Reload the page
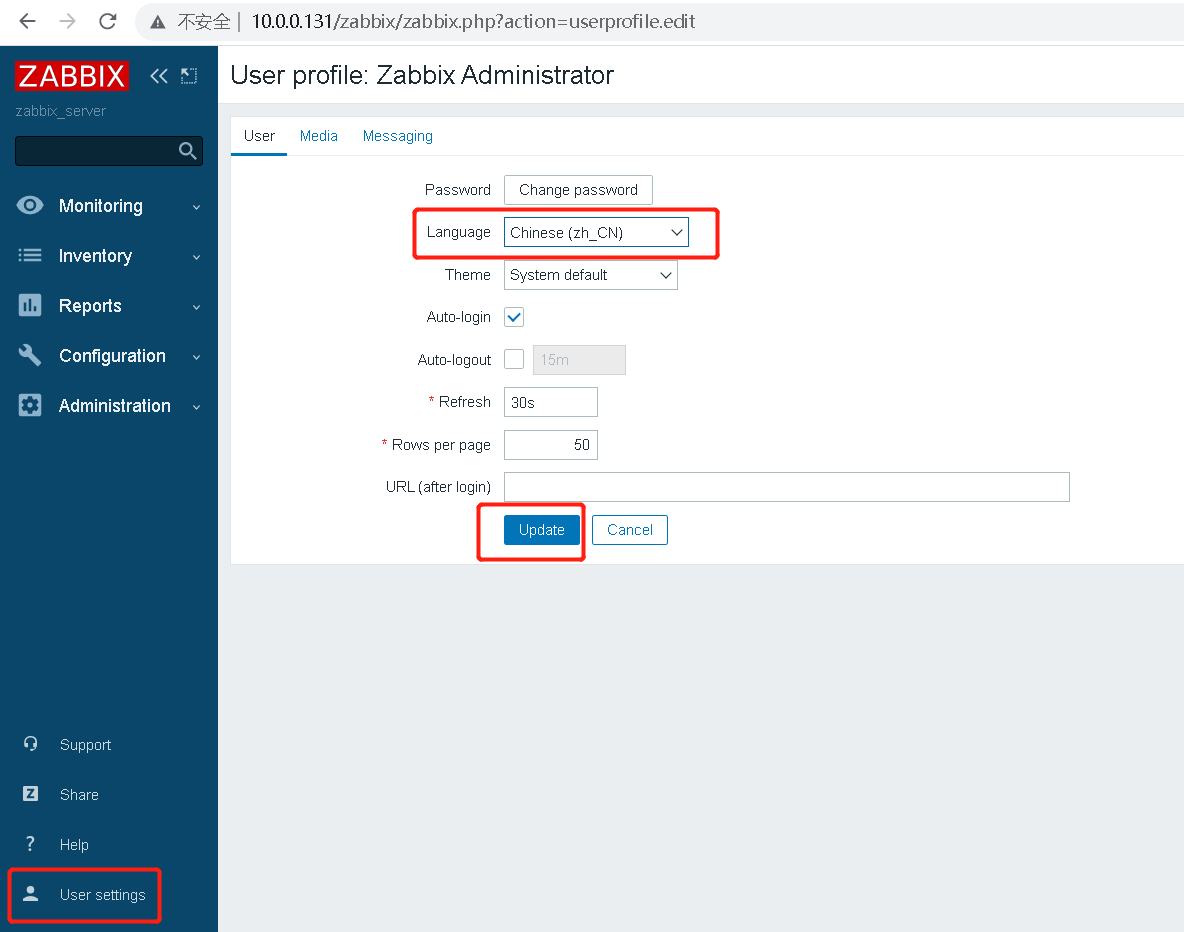 point(108,21)
